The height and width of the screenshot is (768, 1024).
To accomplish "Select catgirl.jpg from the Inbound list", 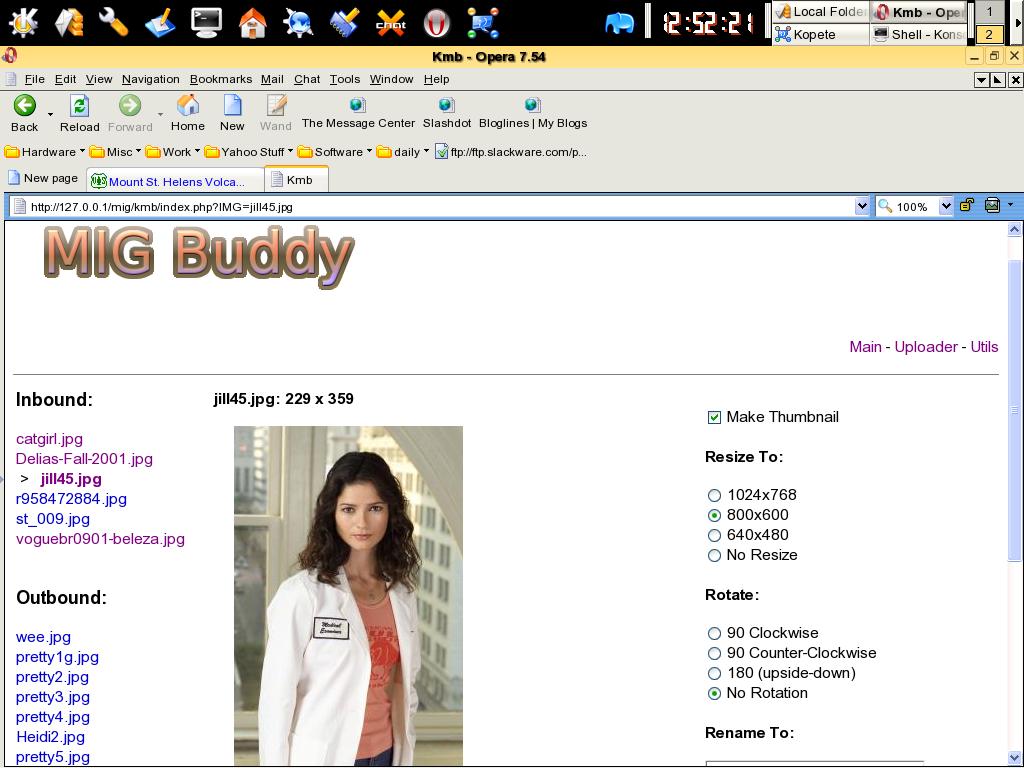I will (x=49, y=439).
